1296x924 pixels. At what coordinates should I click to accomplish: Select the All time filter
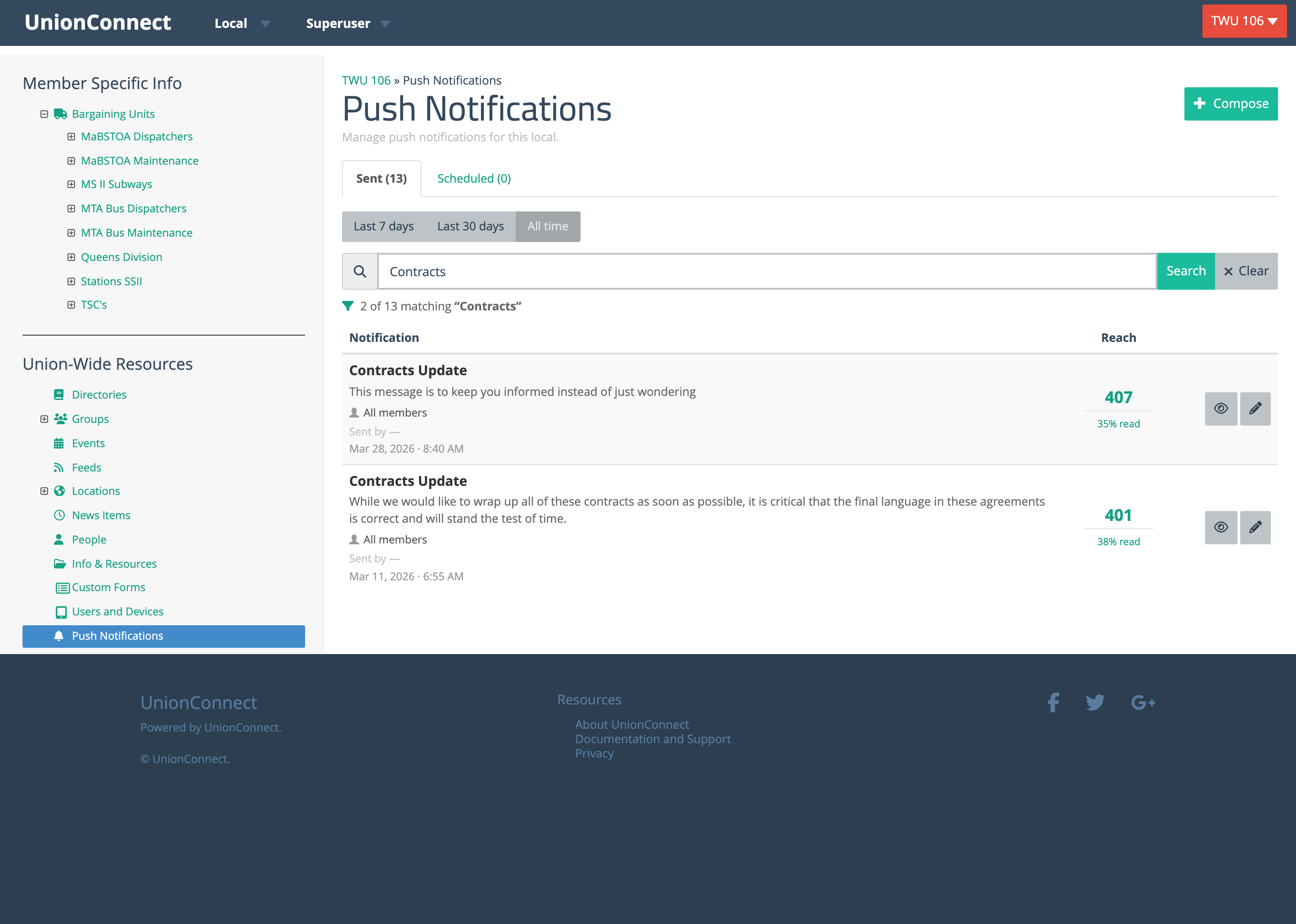[x=548, y=226]
